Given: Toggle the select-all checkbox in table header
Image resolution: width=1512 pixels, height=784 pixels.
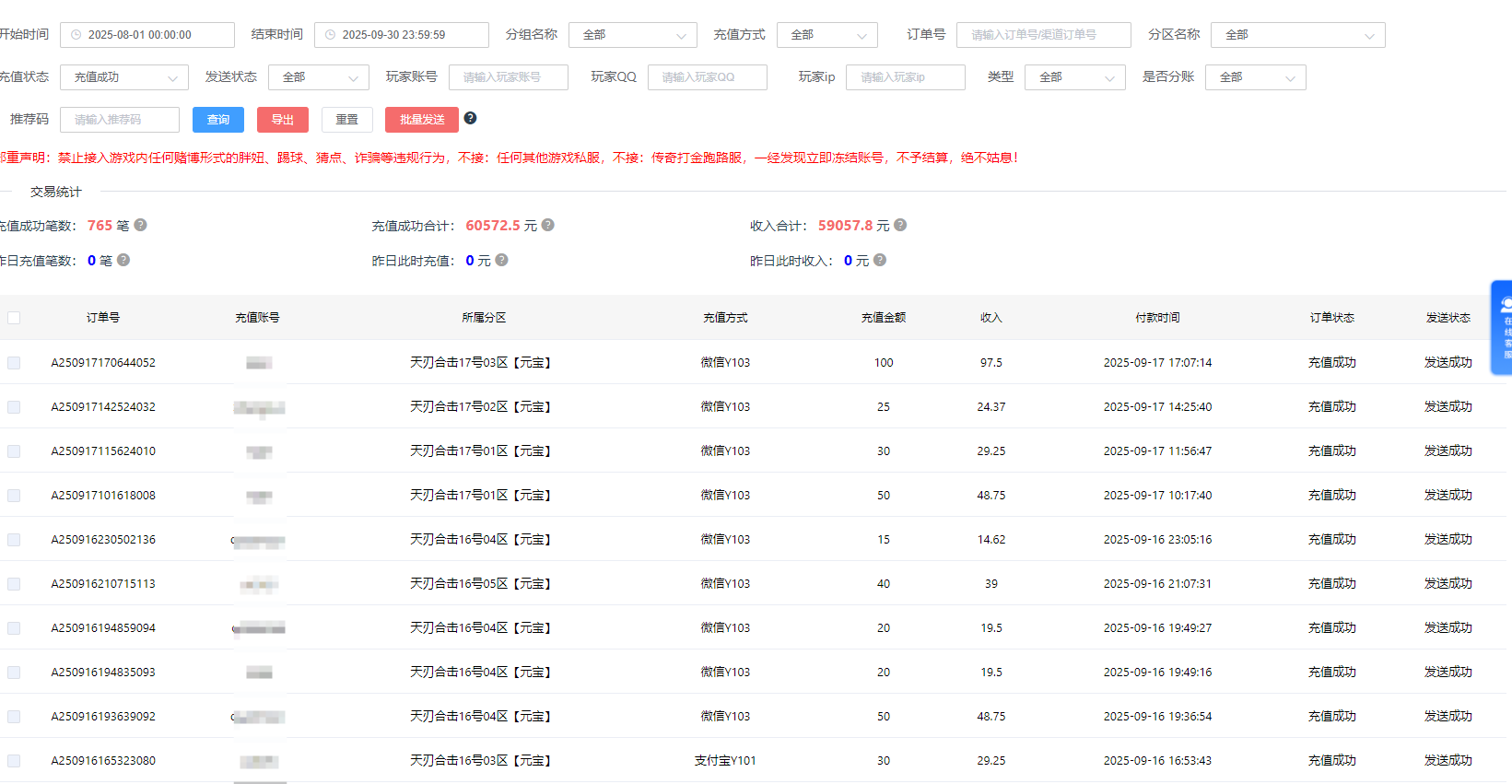Looking at the screenshot, I should [x=14, y=318].
